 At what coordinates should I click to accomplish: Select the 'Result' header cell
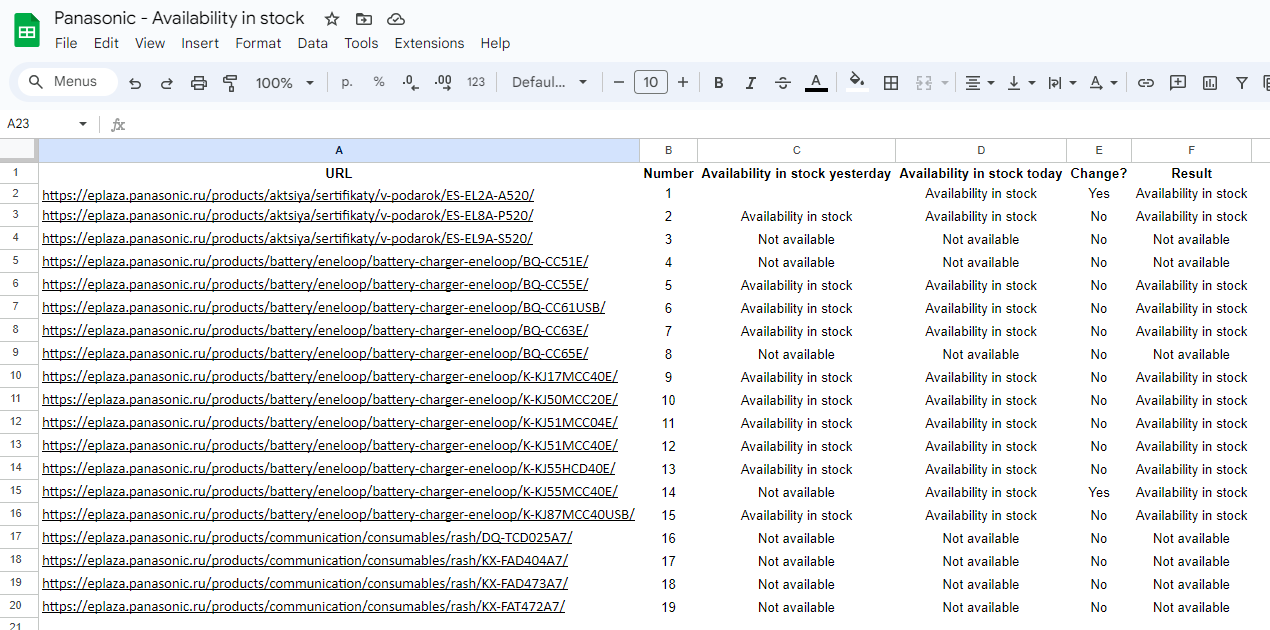click(x=1191, y=173)
